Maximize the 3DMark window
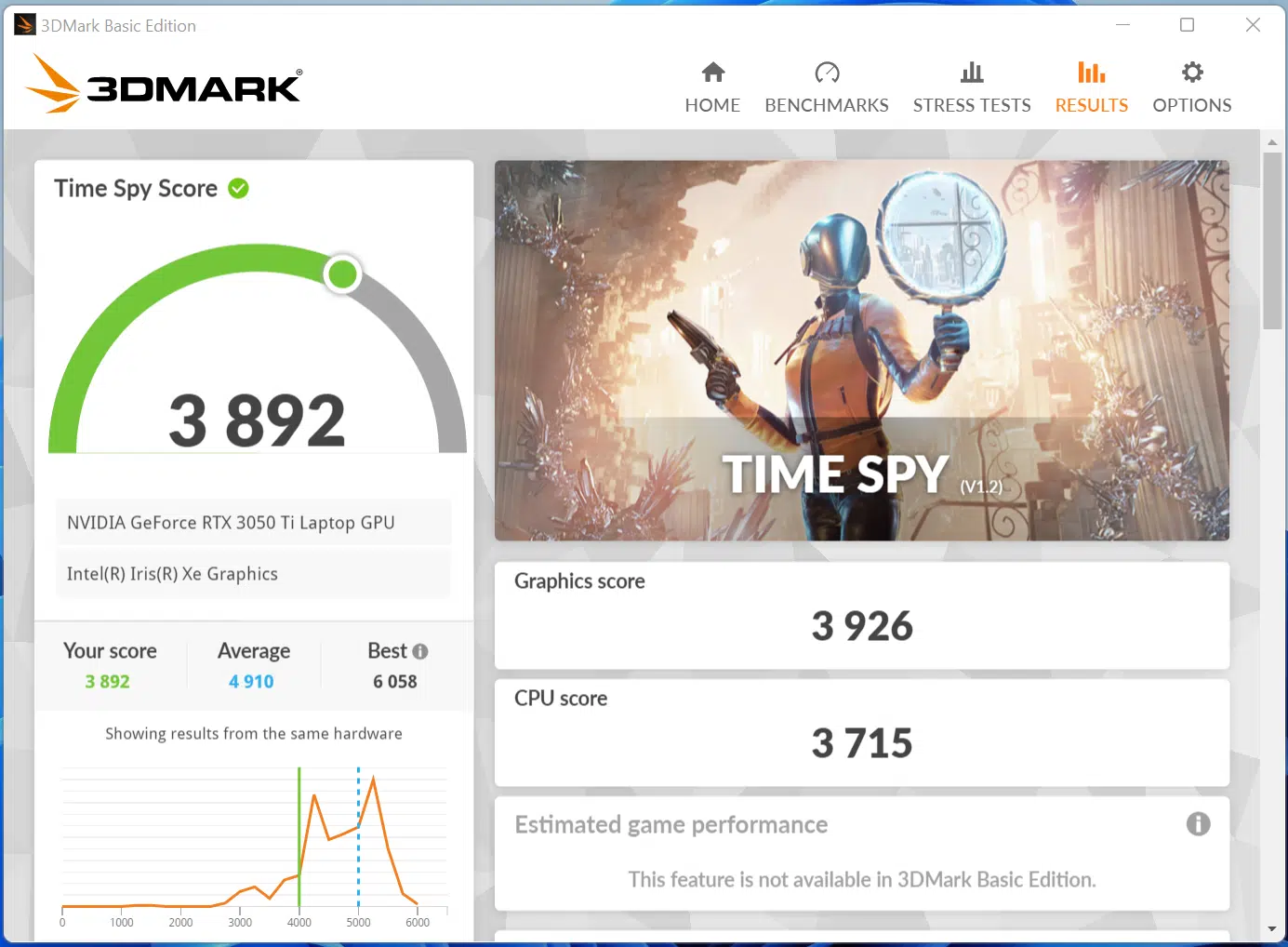The height and width of the screenshot is (947, 1288). pyautogui.click(x=1187, y=25)
